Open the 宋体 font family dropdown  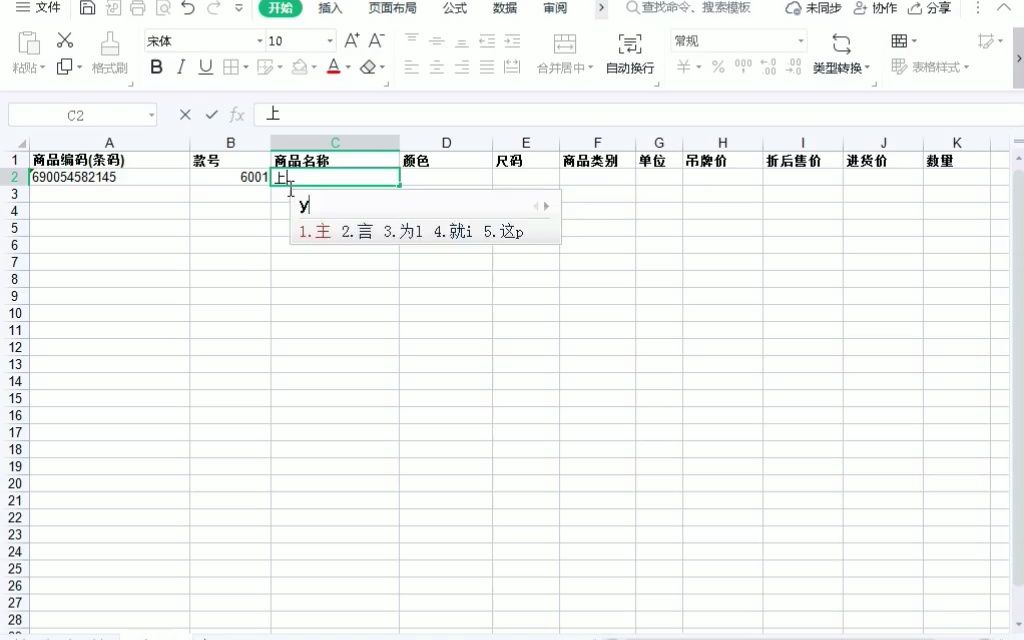pyautogui.click(x=258, y=41)
